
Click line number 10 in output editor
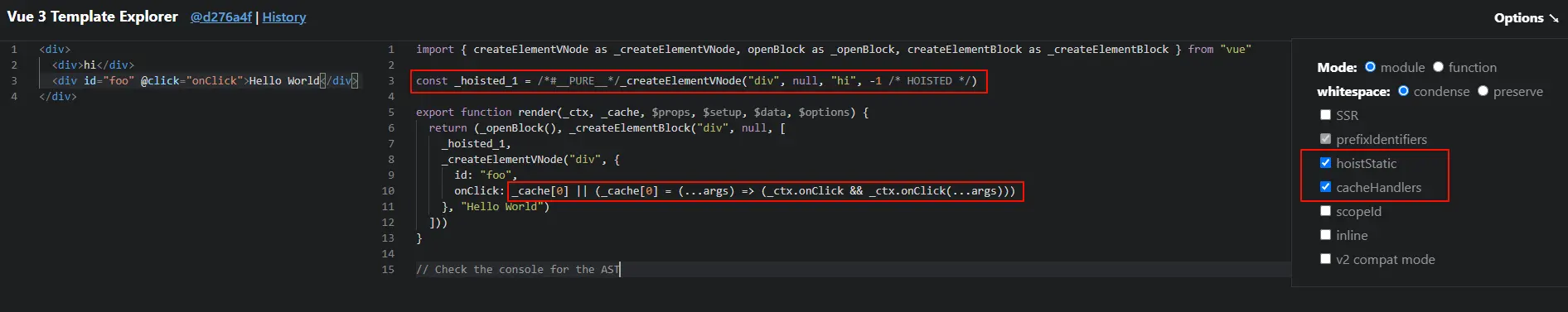(x=388, y=190)
